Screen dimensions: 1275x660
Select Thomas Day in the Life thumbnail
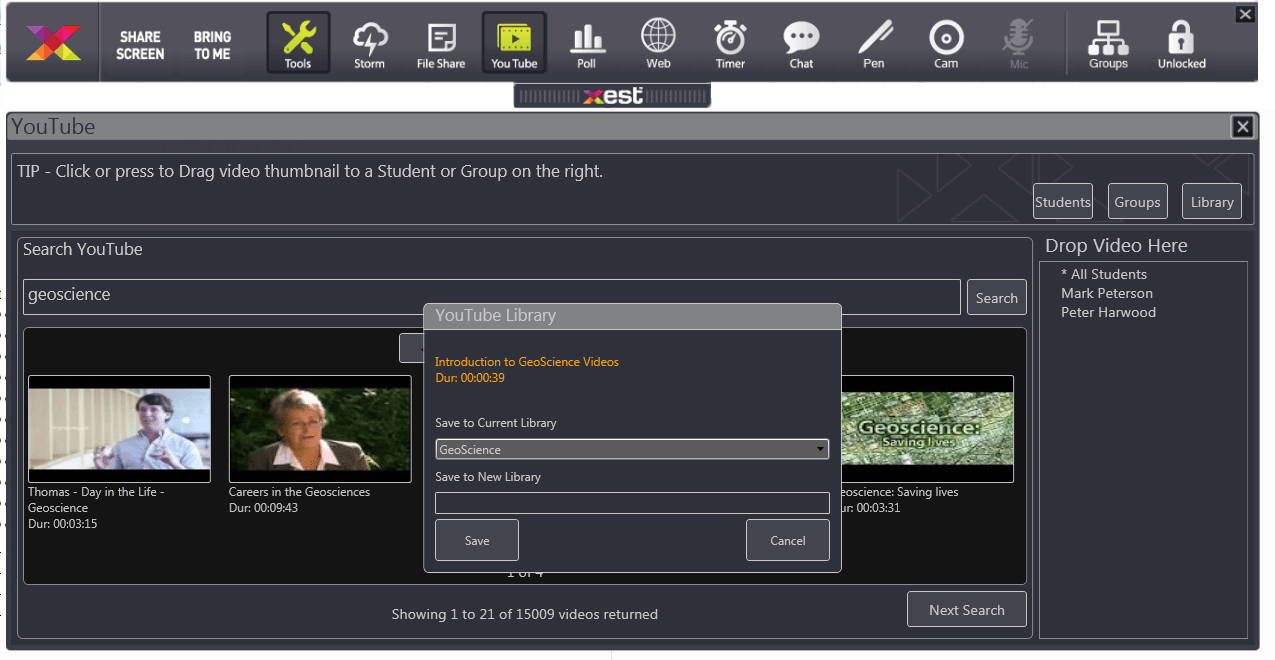coord(120,429)
